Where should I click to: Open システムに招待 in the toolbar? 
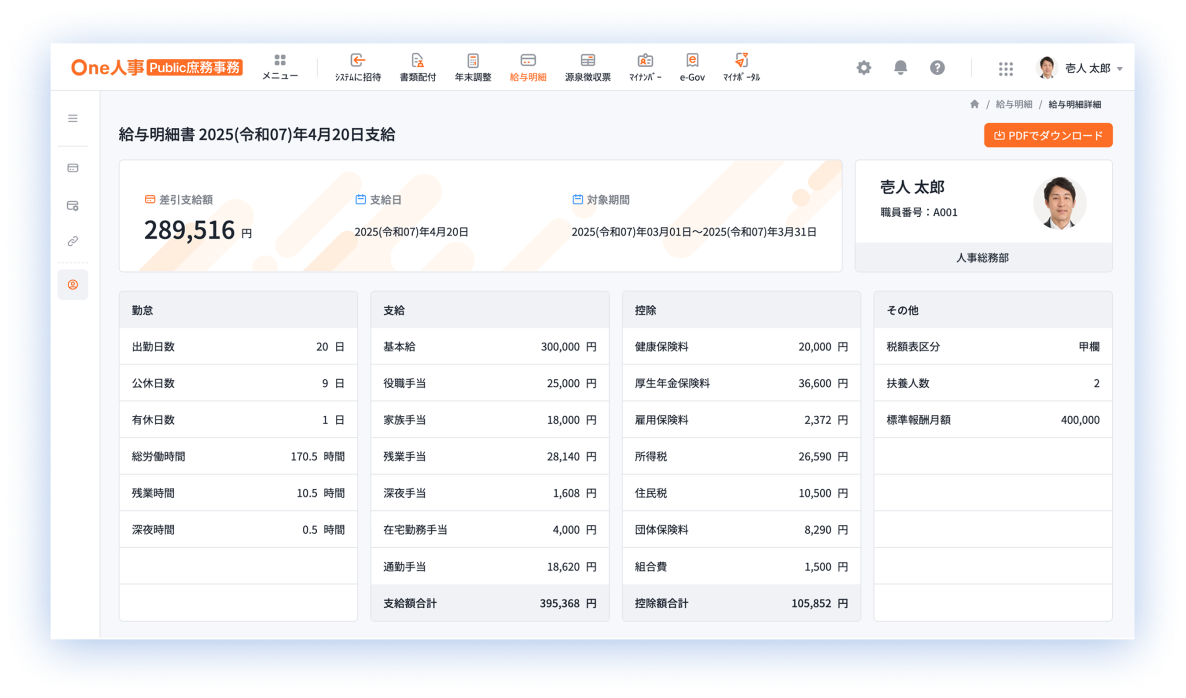click(x=358, y=67)
